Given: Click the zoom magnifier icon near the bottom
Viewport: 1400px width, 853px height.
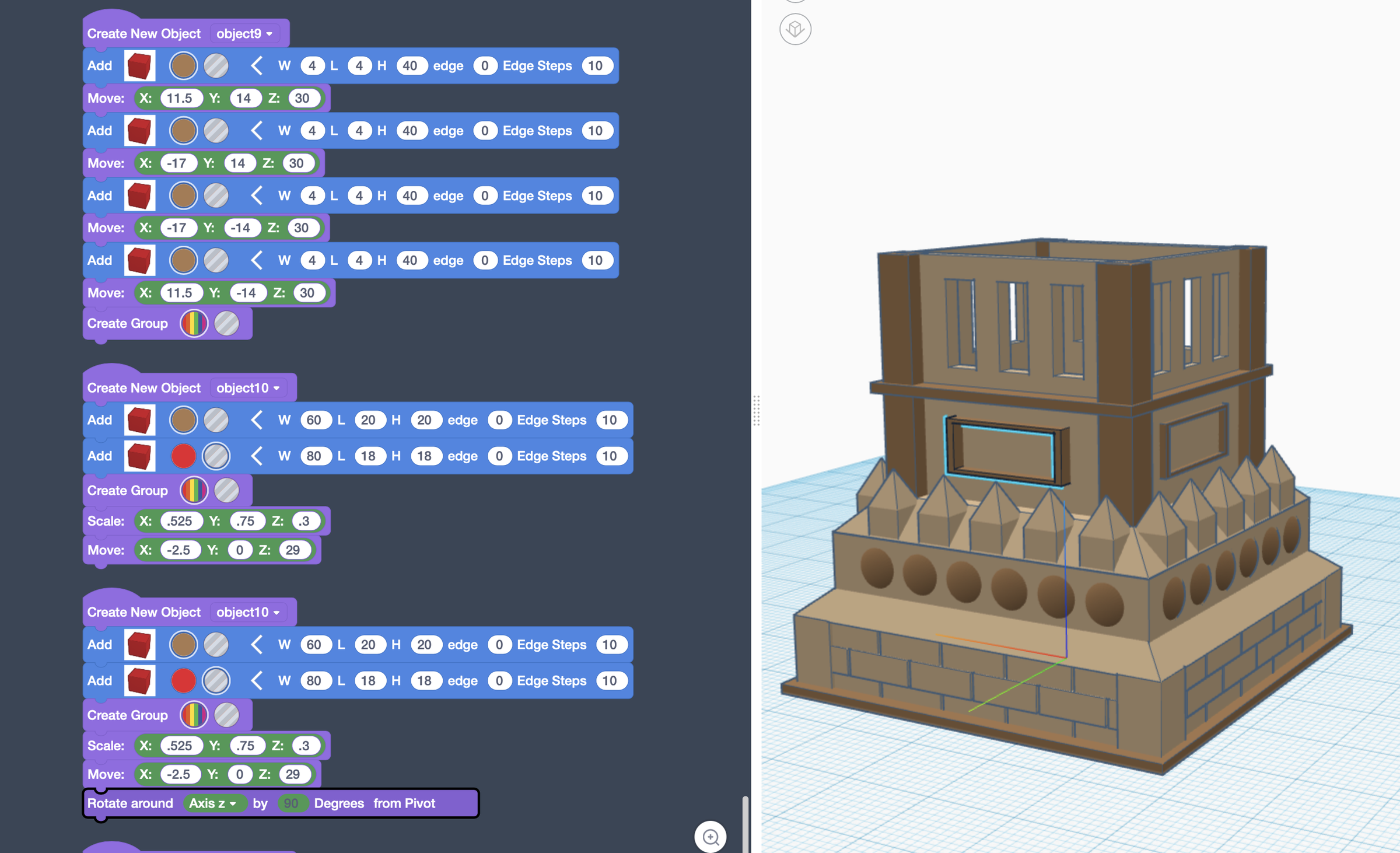Looking at the screenshot, I should coord(710,837).
